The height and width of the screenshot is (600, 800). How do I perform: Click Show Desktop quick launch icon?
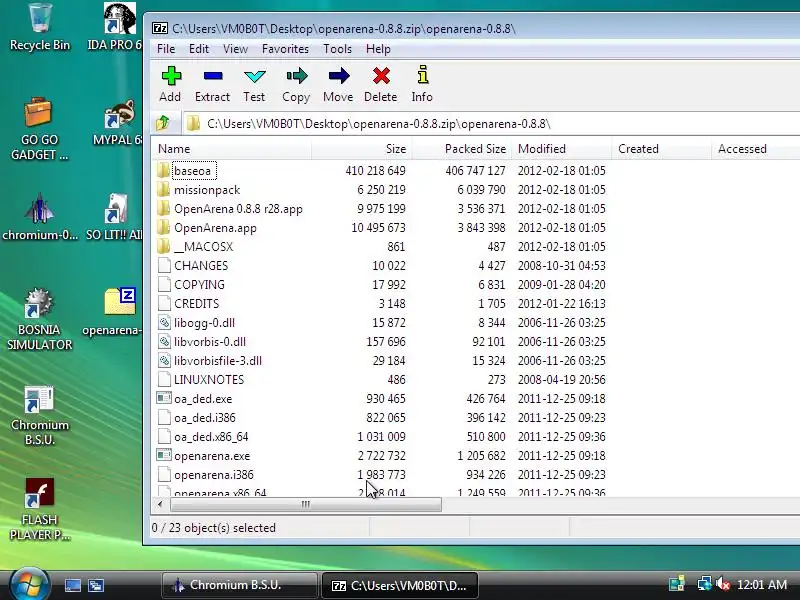click(x=72, y=585)
